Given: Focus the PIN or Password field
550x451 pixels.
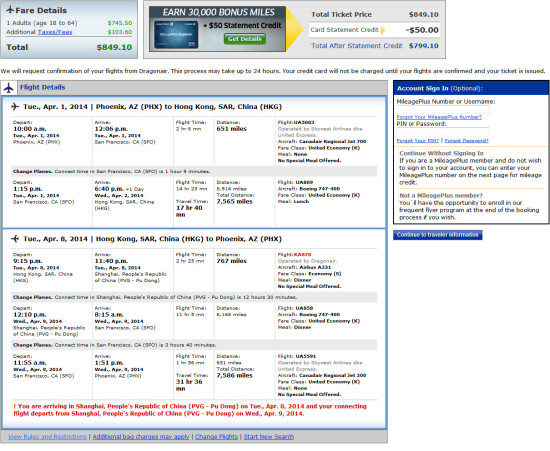Looking at the screenshot, I should pyautogui.click(x=443, y=132).
